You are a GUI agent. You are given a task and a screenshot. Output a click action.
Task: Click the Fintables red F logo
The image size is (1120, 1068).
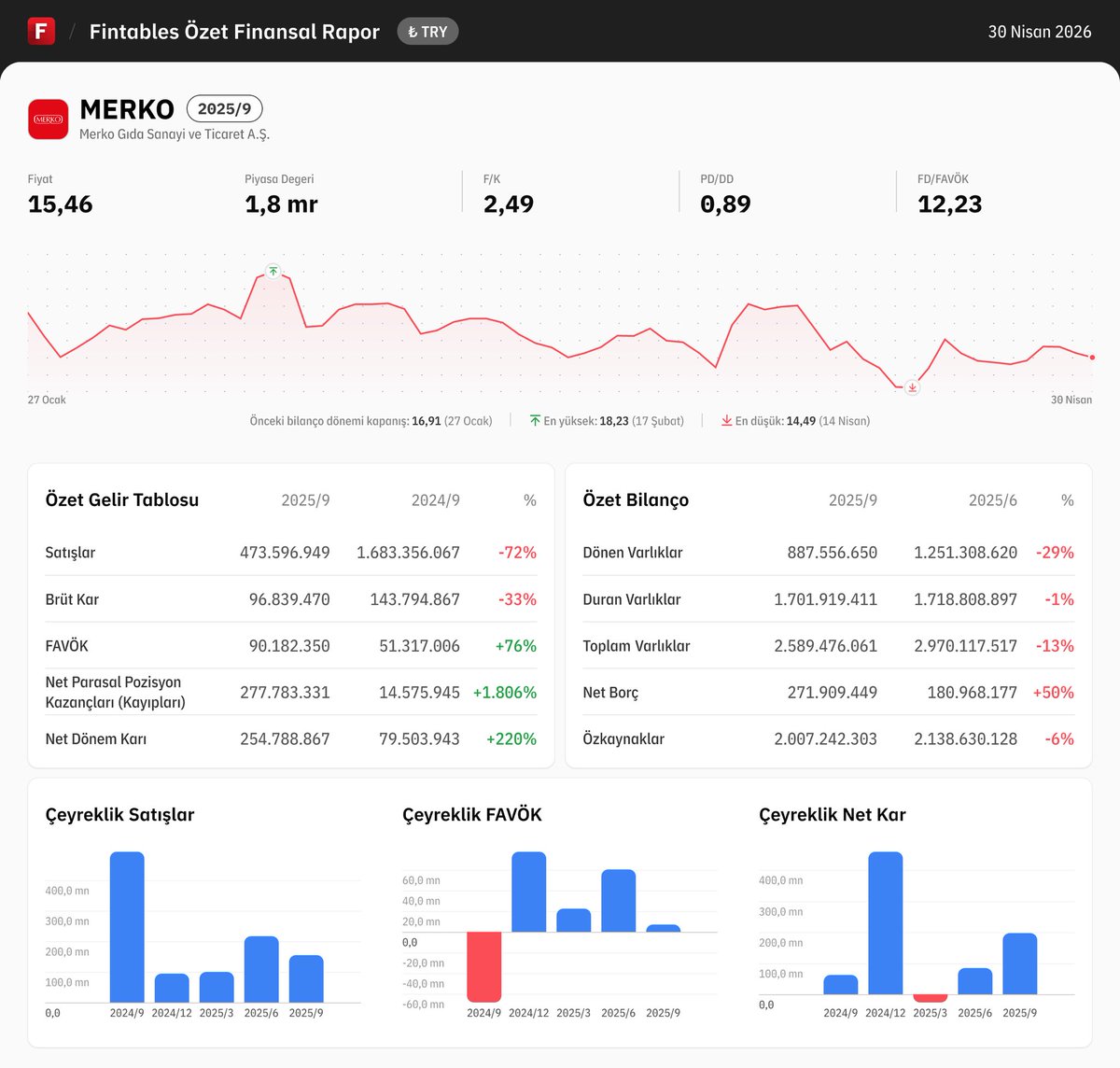point(41,31)
